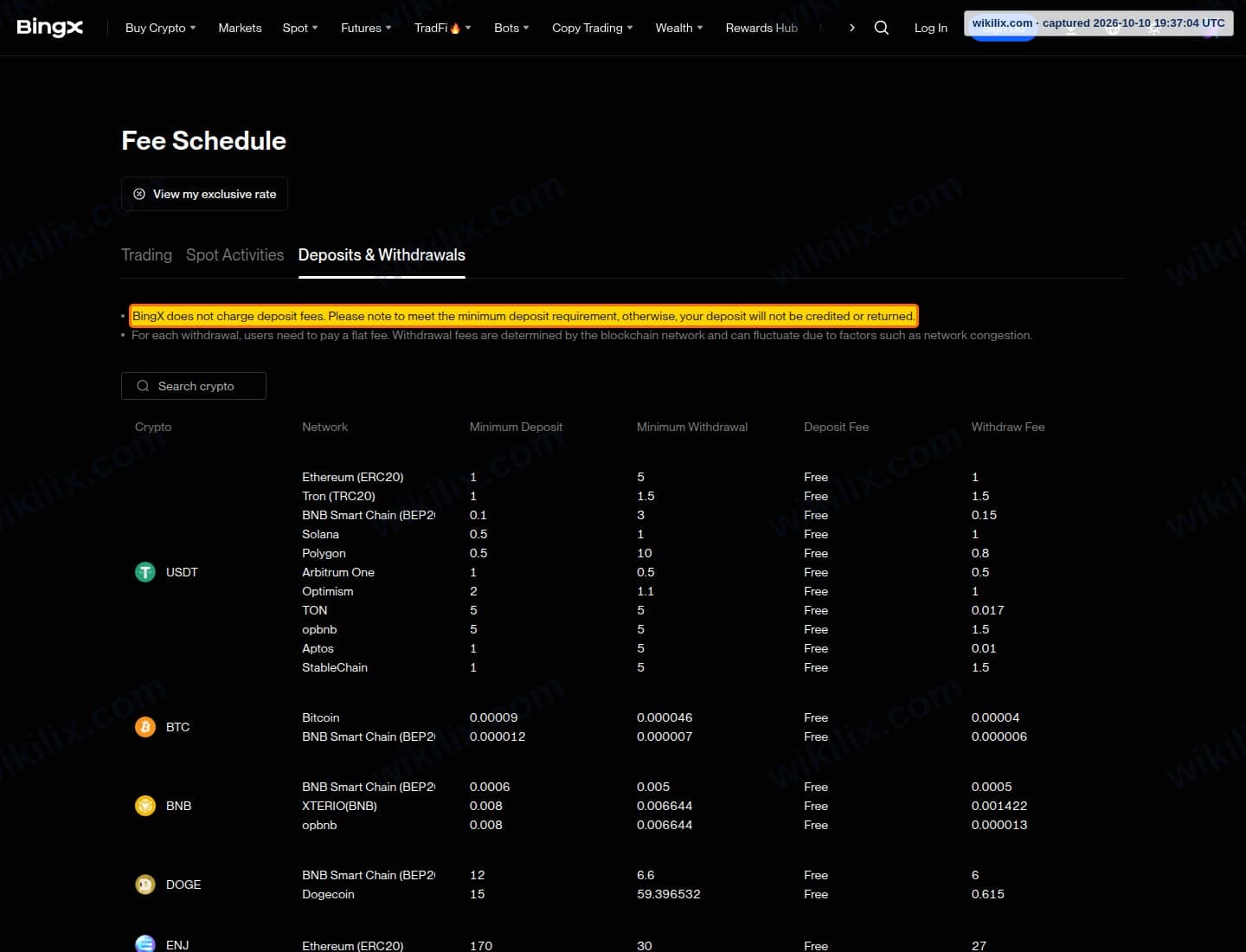Expand the Copy Trading dropdown
This screenshot has width=1246, height=952.
(x=593, y=28)
